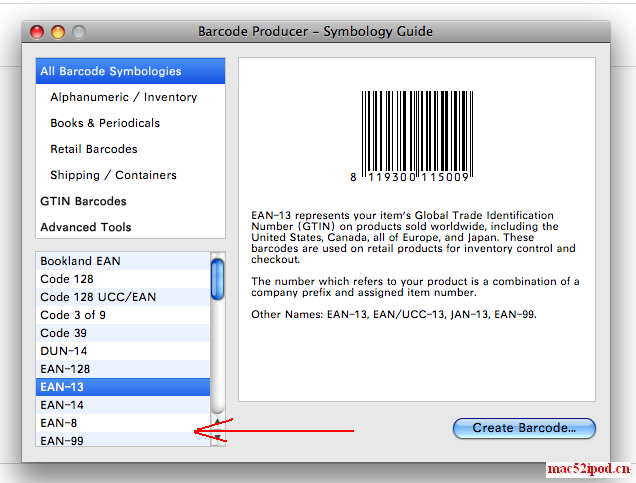636x483 pixels.
Task: Select GTIN Barcodes category
Action: point(130,201)
